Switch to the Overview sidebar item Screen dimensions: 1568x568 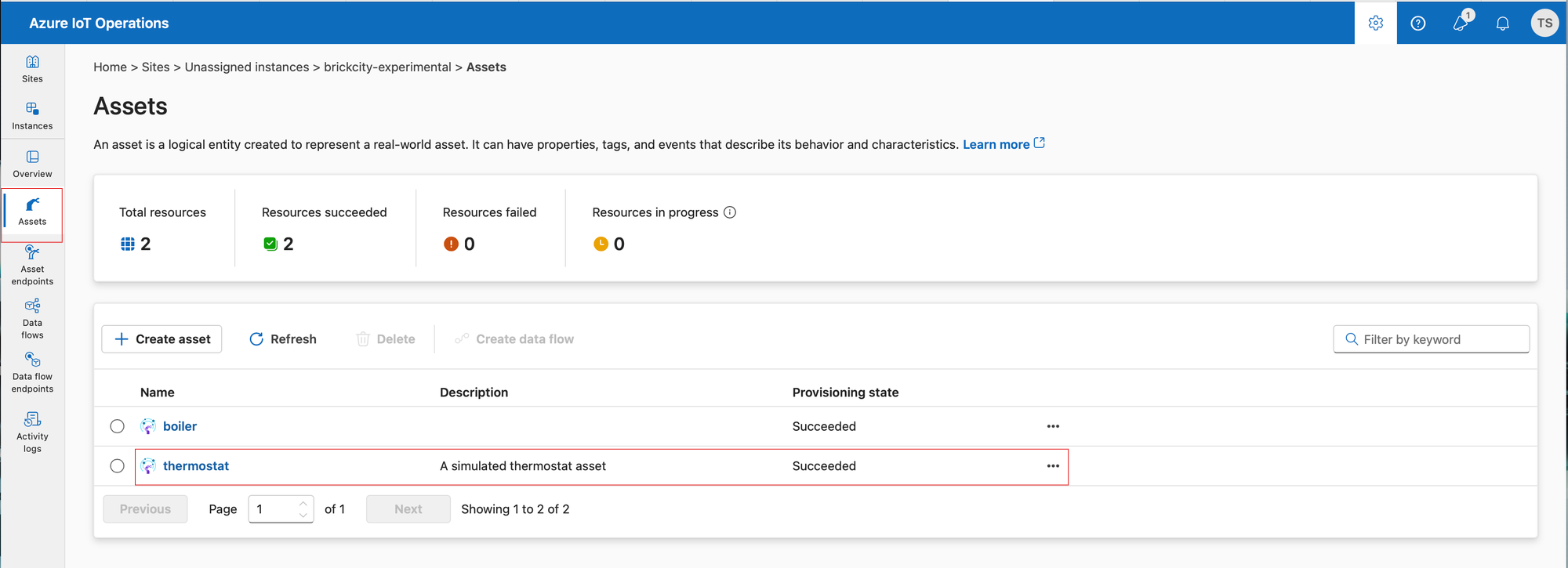click(x=32, y=164)
